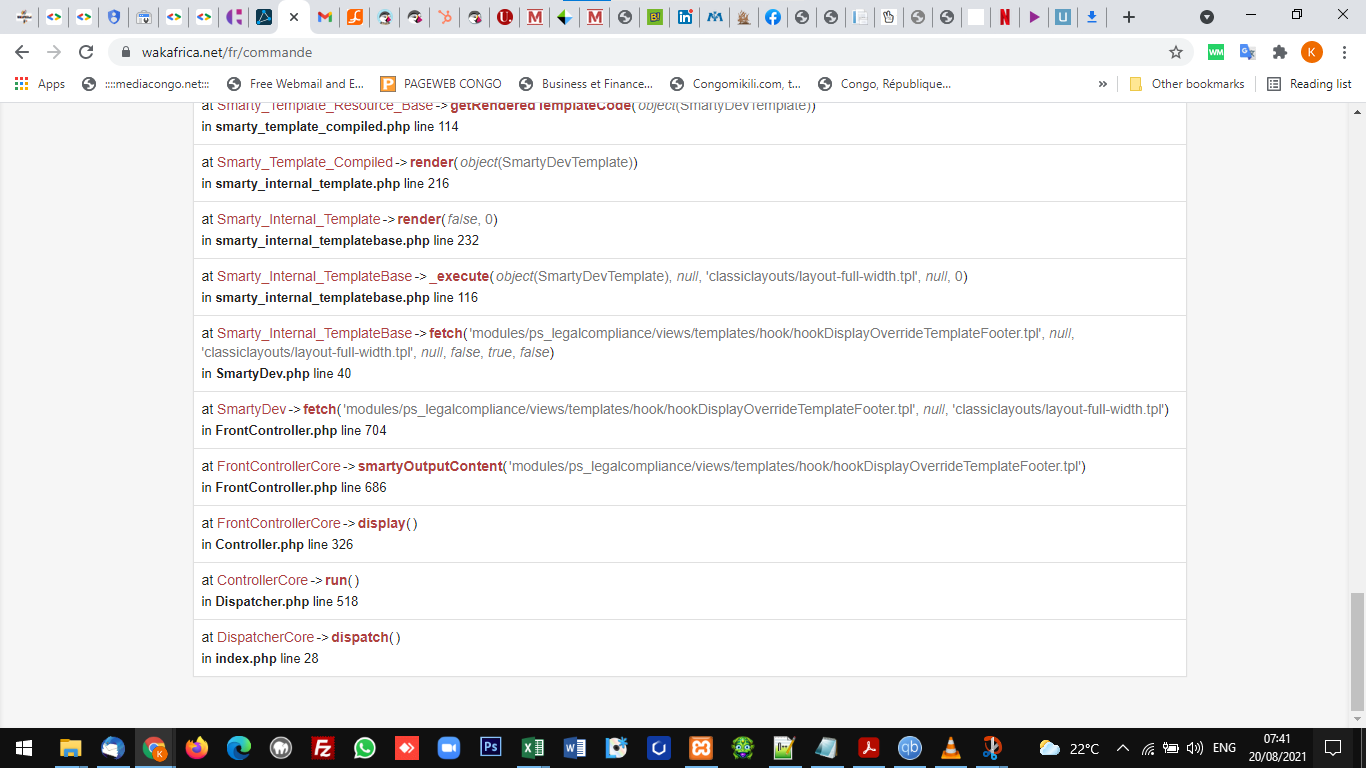Click index.php line 28 text
The width and height of the screenshot is (1366, 768).
coord(259,659)
